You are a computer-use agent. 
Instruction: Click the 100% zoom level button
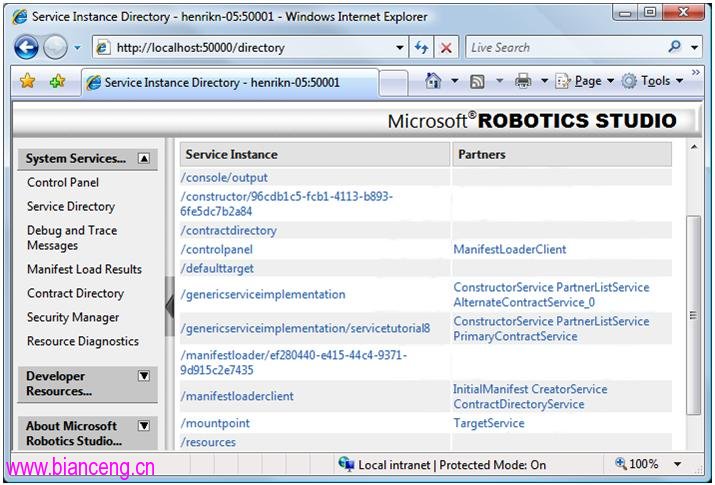click(637, 464)
